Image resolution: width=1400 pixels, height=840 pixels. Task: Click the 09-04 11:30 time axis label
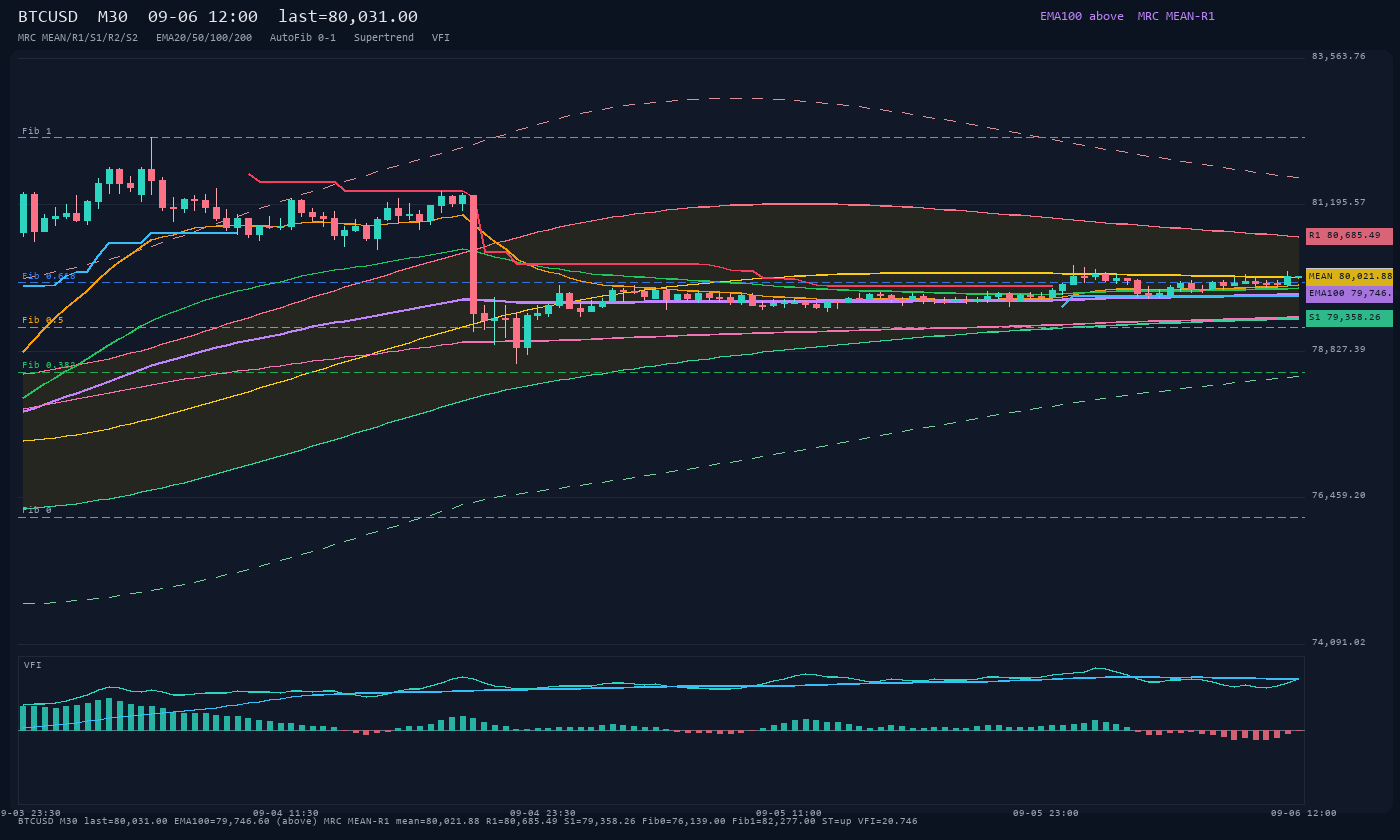point(286,813)
